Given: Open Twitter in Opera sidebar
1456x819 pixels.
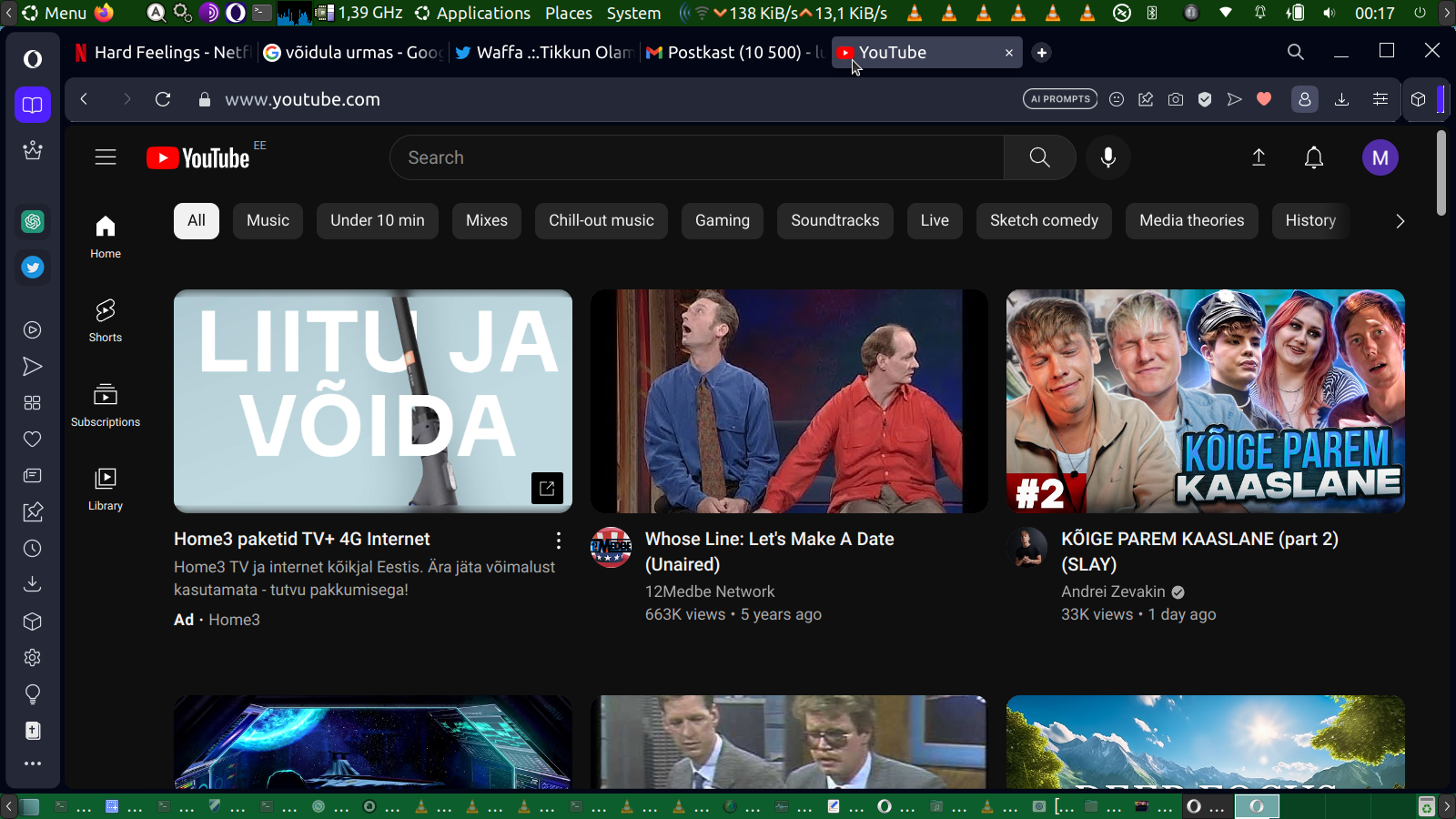Looking at the screenshot, I should pyautogui.click(x=33, y=268).
